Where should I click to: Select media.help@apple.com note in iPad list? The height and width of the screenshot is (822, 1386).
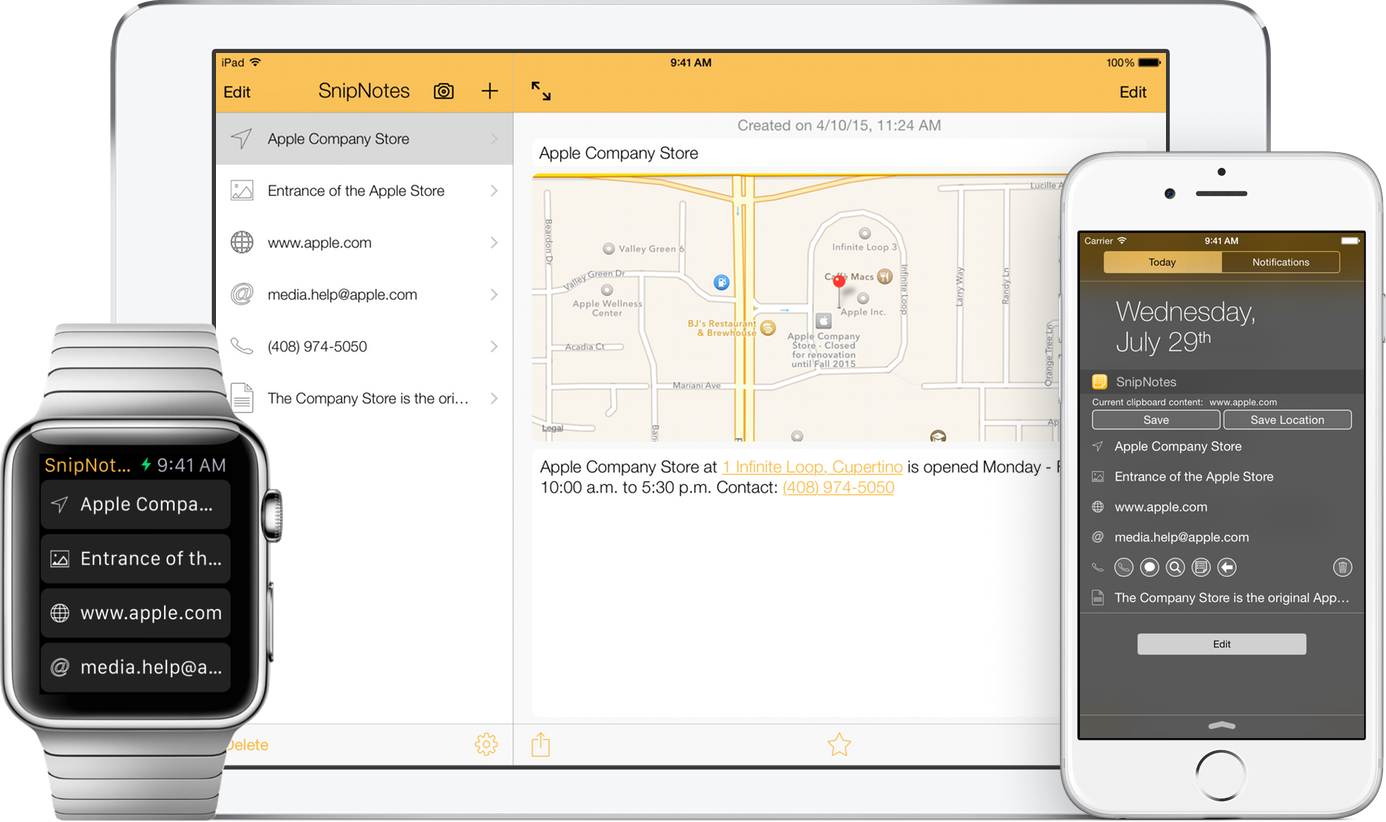[x=364, y=295]
